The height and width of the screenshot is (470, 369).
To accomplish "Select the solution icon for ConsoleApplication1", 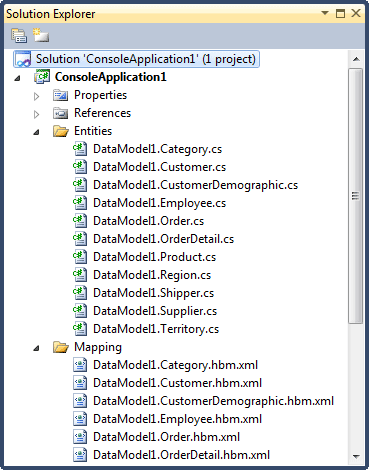I will pos(23,59).
